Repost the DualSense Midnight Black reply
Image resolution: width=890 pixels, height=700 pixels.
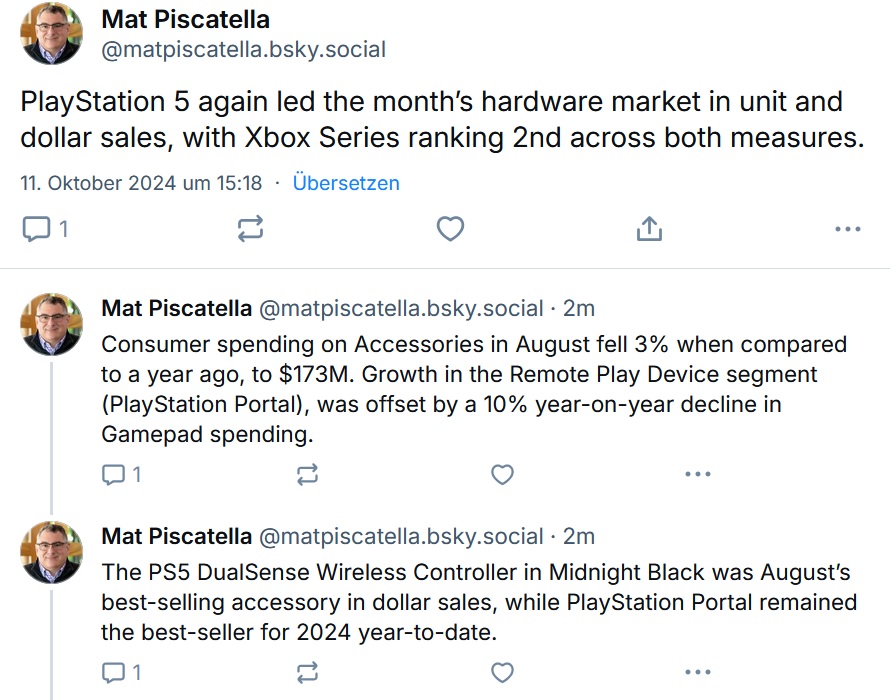[x=308, y=672]
